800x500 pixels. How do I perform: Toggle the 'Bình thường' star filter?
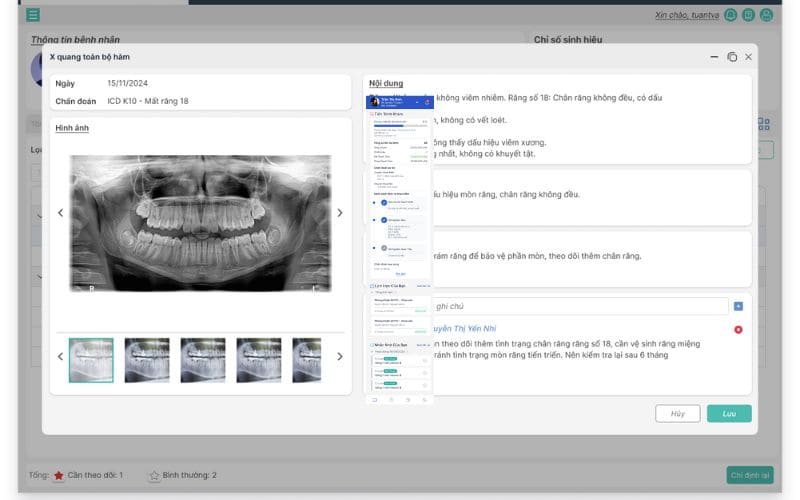[x=154, y=476]
